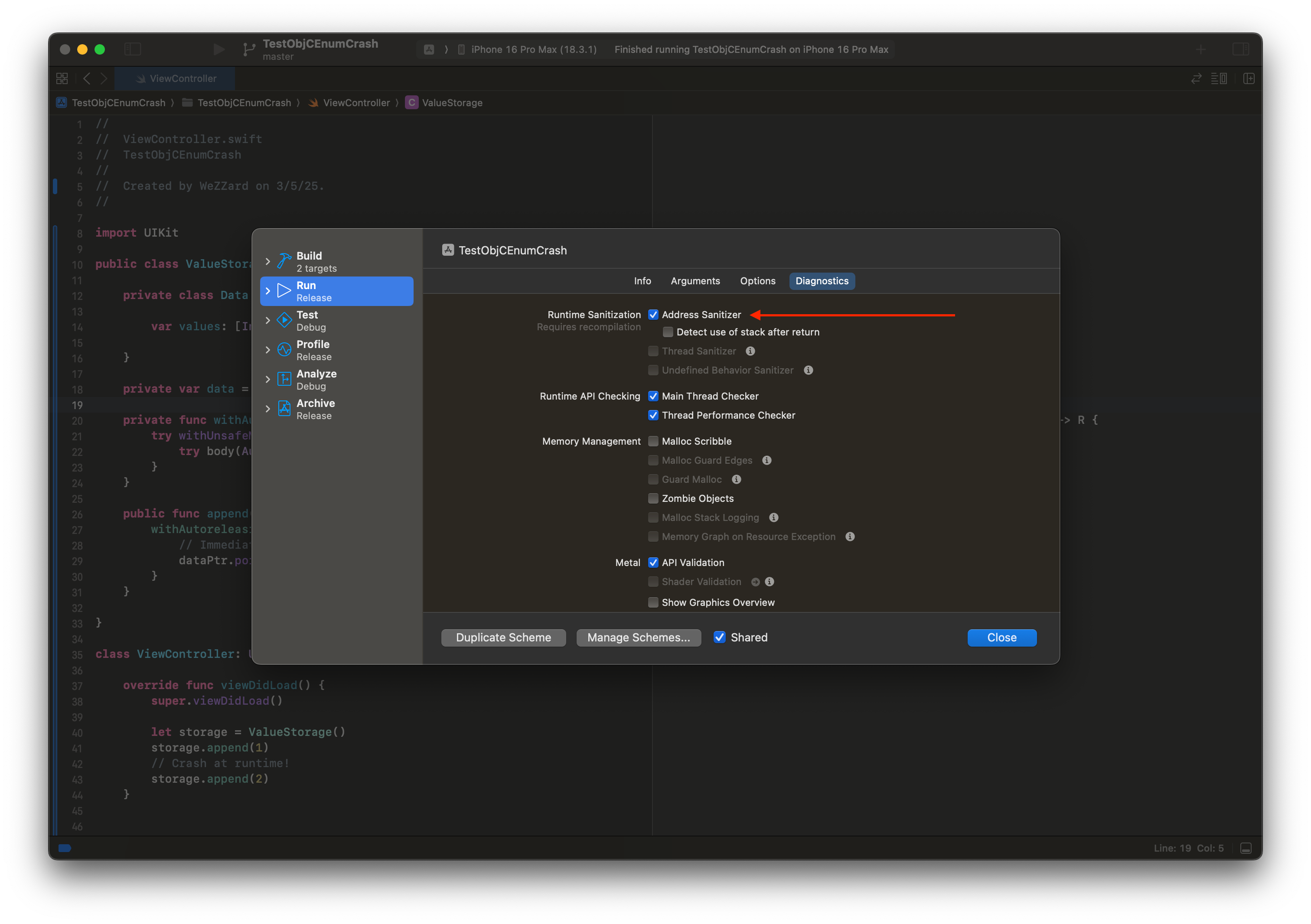Click the blue breakpoint indicator in status bar
Image resolution: width=1311 pixels, height=924 pixels.
(x=65, y=848)
